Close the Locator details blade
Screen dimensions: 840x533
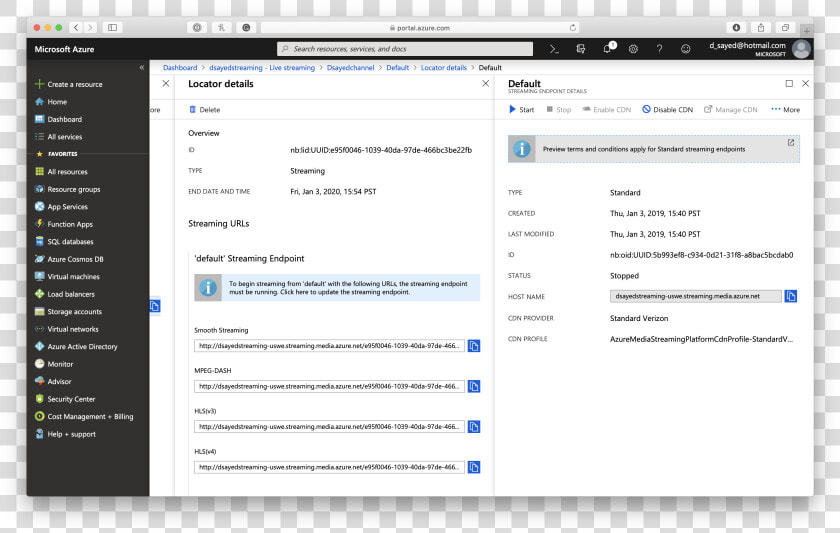click(485, 84)
